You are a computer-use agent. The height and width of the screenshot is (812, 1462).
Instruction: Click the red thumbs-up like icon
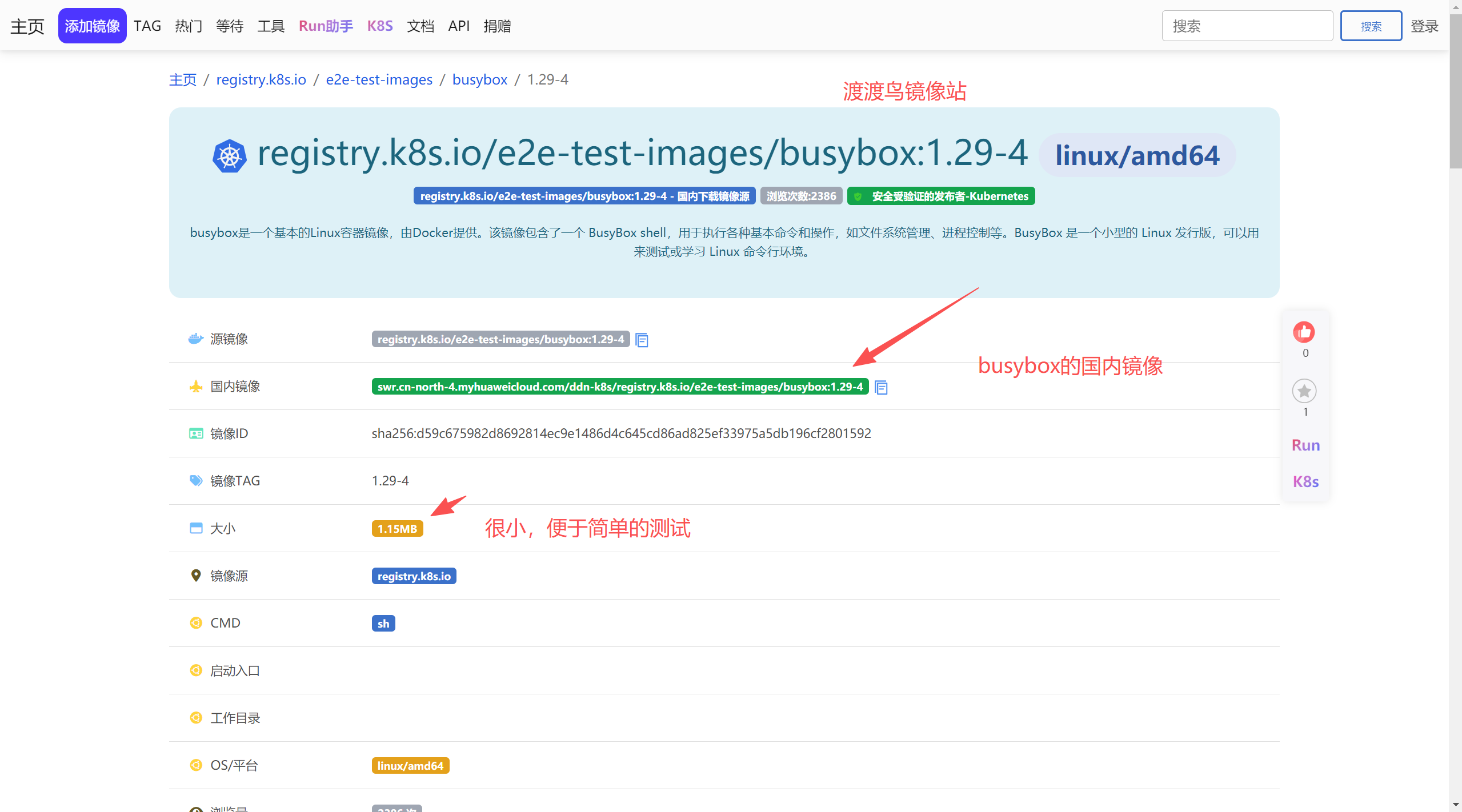(x=1304, y=332)
